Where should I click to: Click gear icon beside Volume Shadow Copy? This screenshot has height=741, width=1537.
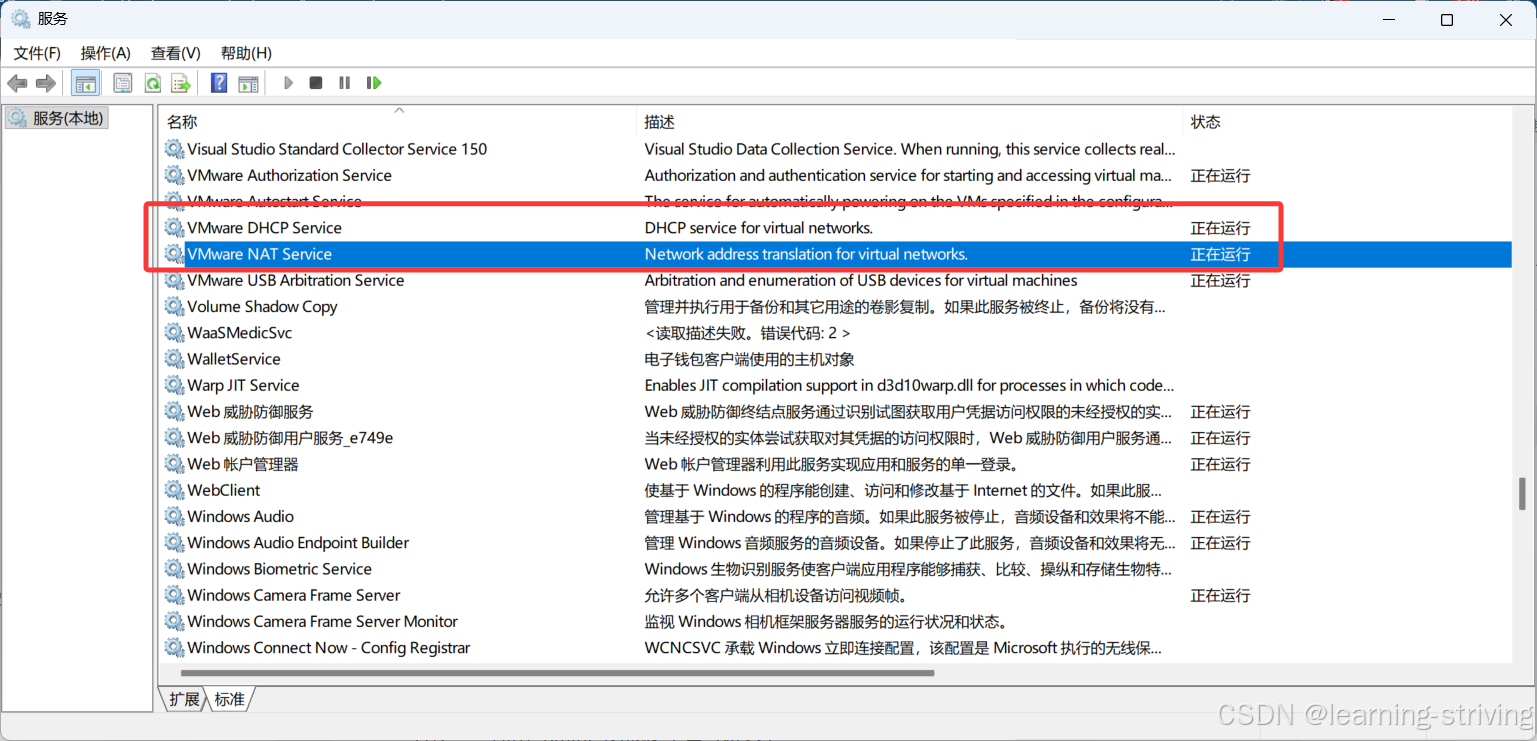[x=175, y=307]
